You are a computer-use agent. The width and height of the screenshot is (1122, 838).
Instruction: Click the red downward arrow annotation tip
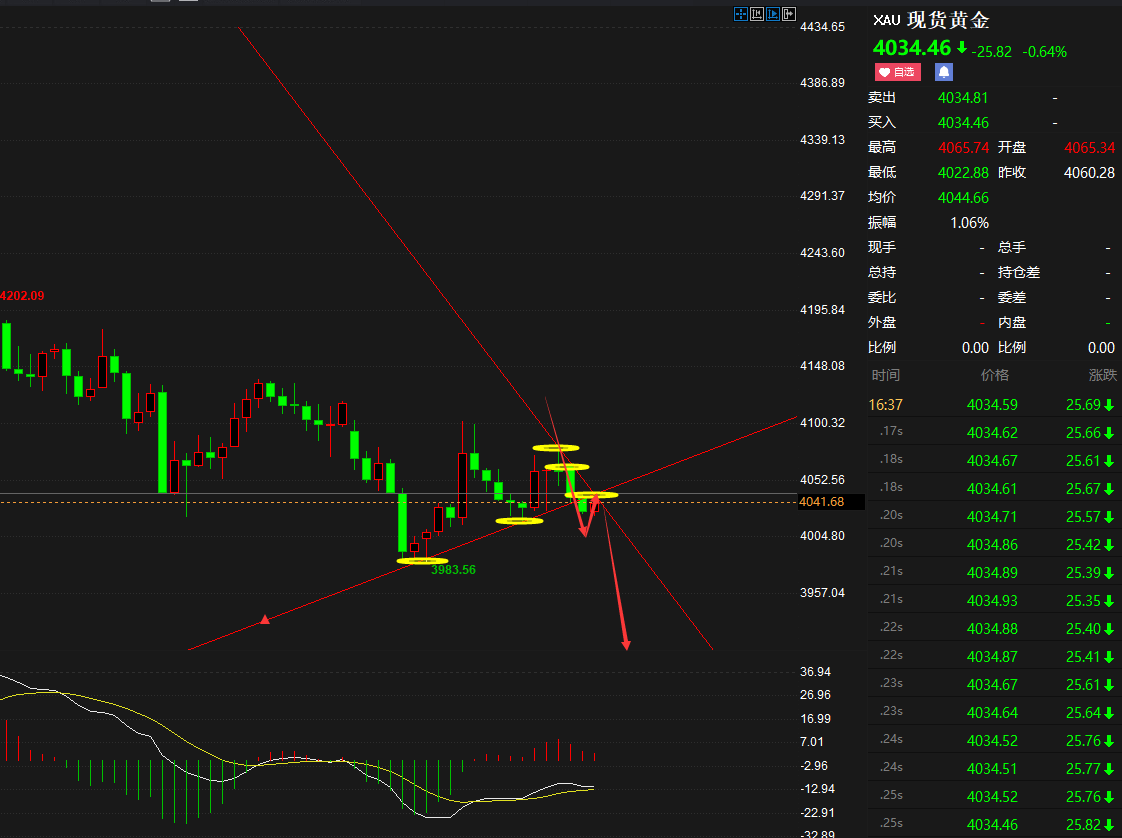[626, 645]
